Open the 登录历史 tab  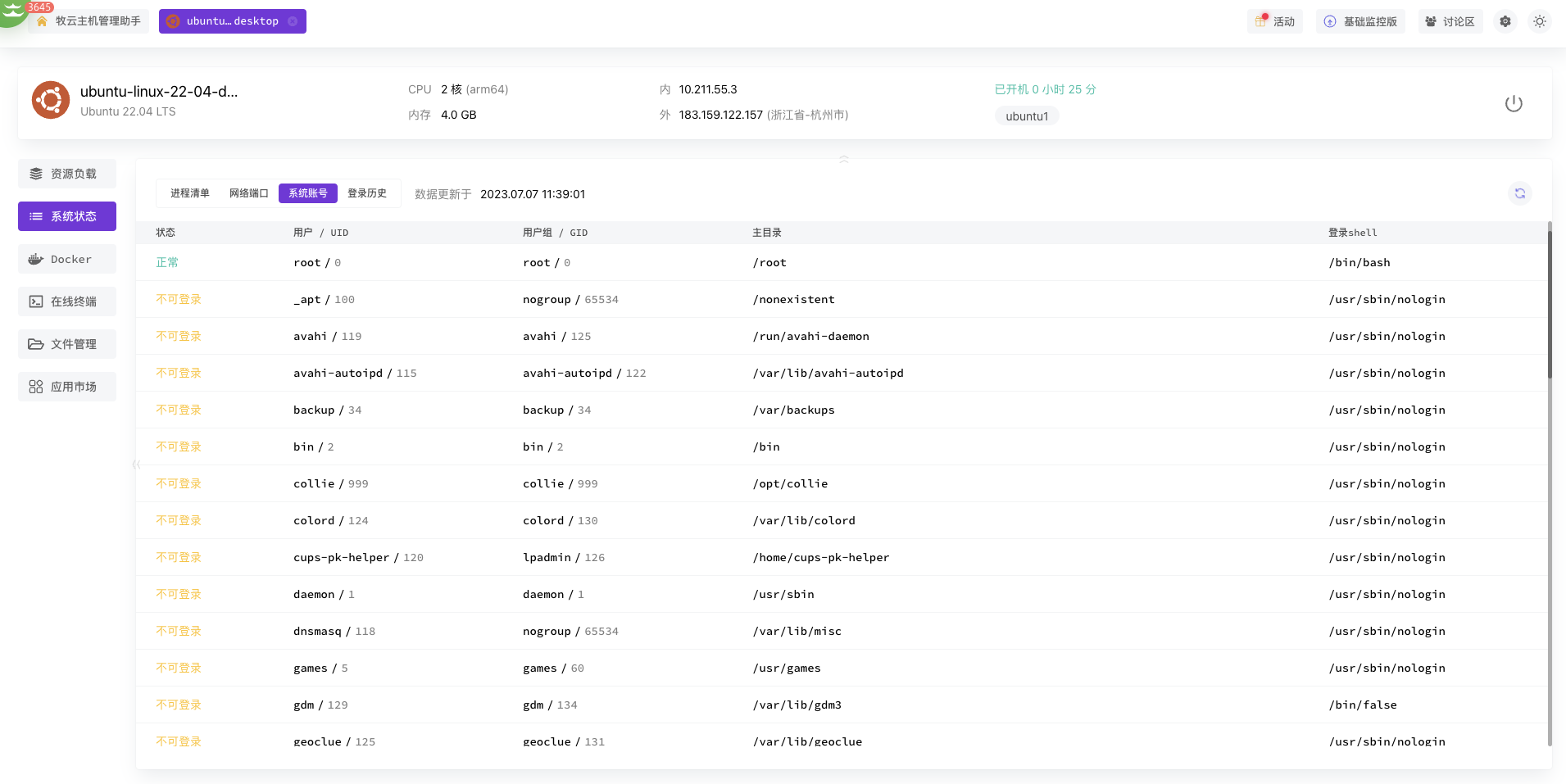(367, 193)
